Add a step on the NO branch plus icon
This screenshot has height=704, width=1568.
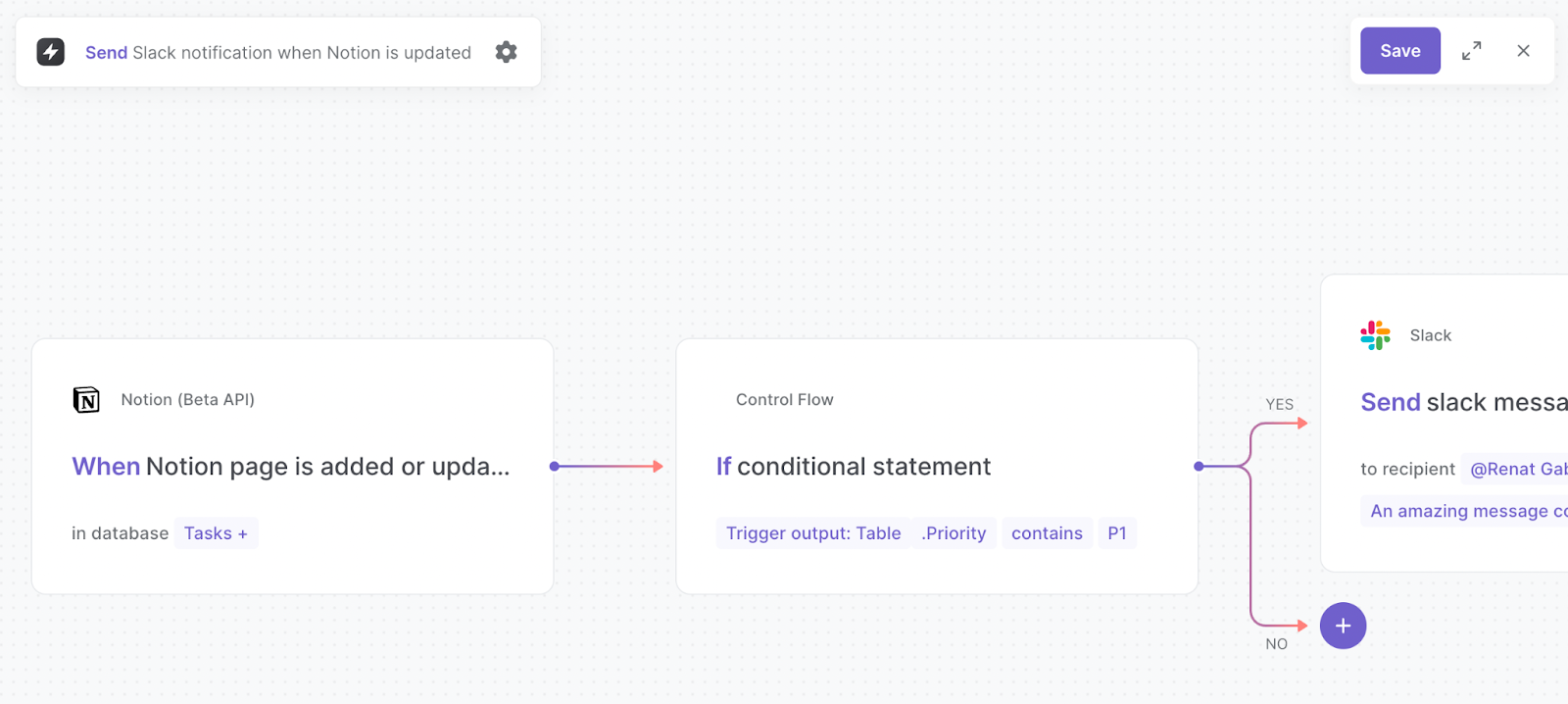[1342, 626]
